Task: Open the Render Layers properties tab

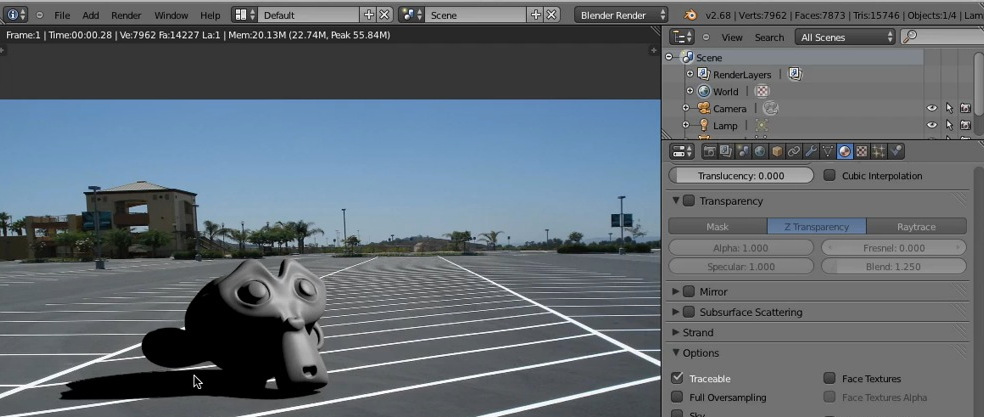Action: (x=726, y=151)
